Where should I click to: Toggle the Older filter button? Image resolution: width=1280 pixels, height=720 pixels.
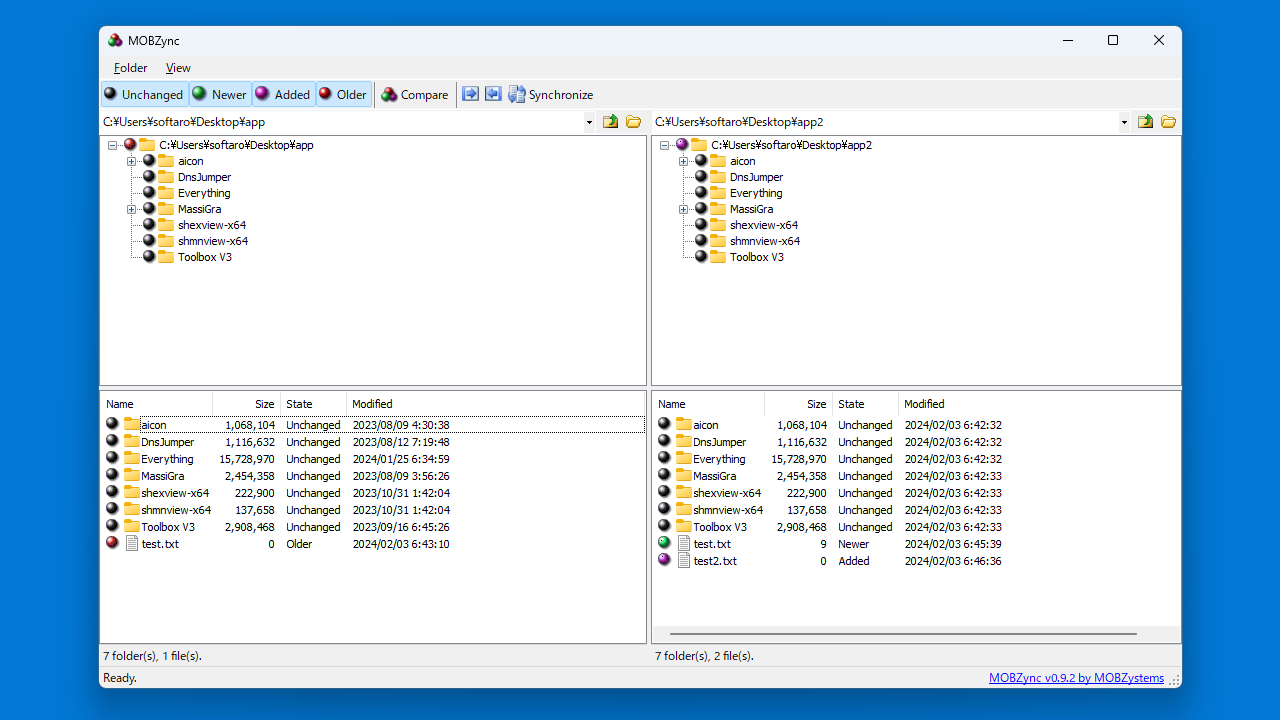pos(344,95)
